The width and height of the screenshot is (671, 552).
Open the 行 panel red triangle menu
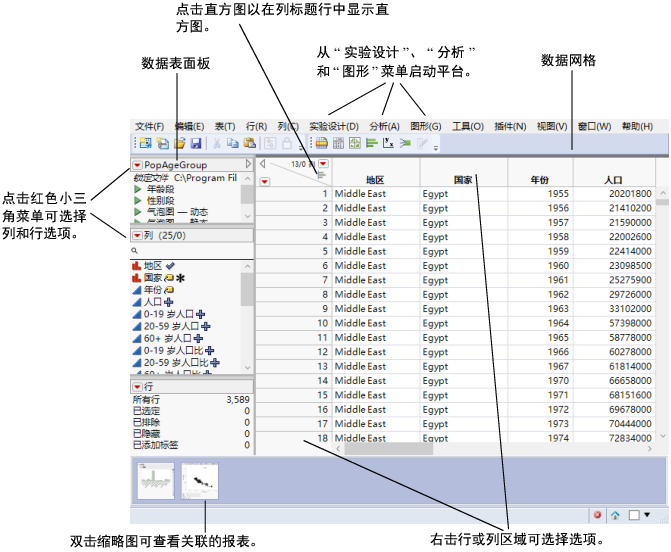[x=137, y=387]
